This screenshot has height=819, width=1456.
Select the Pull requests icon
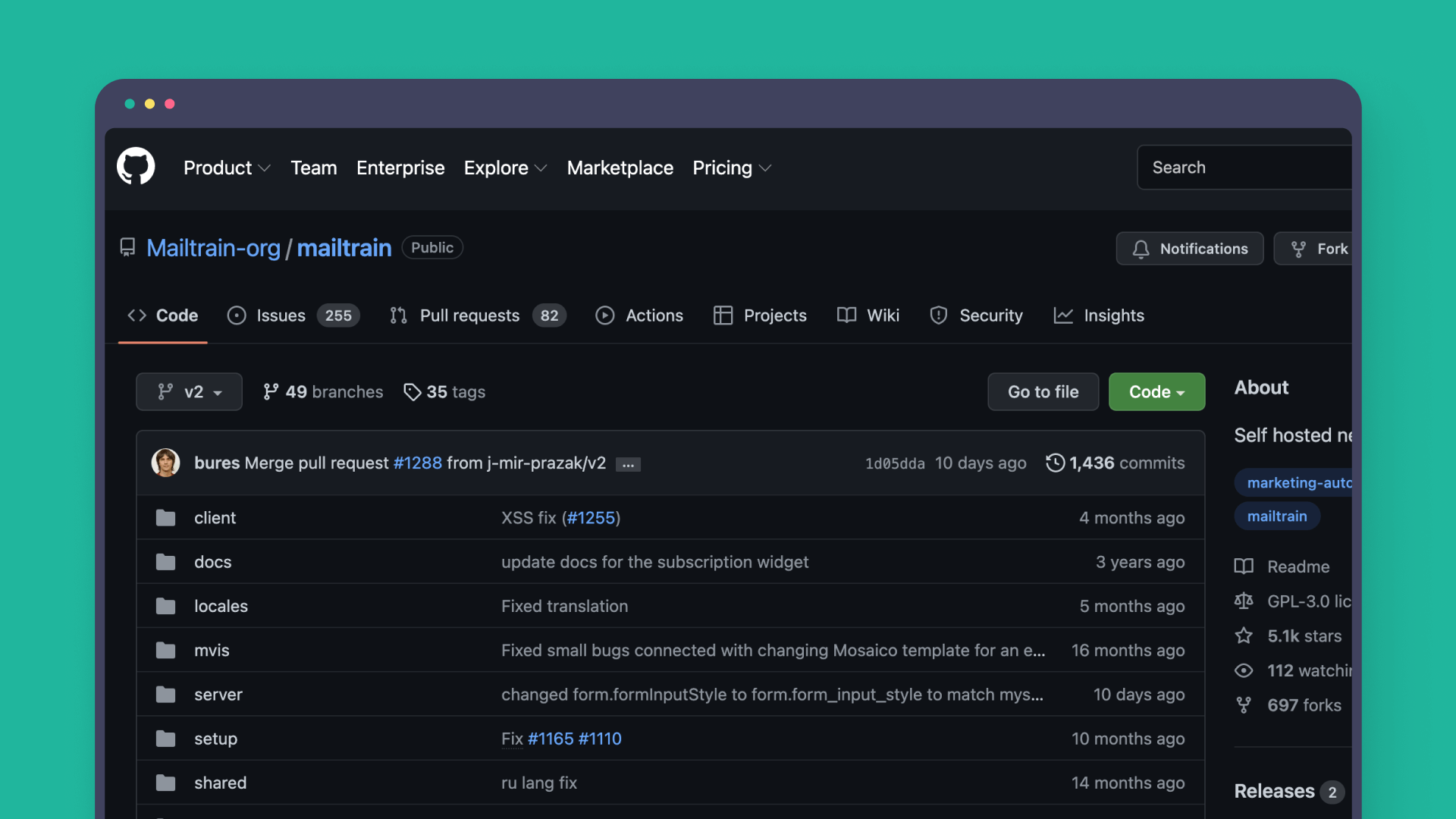tap(399, 315)
